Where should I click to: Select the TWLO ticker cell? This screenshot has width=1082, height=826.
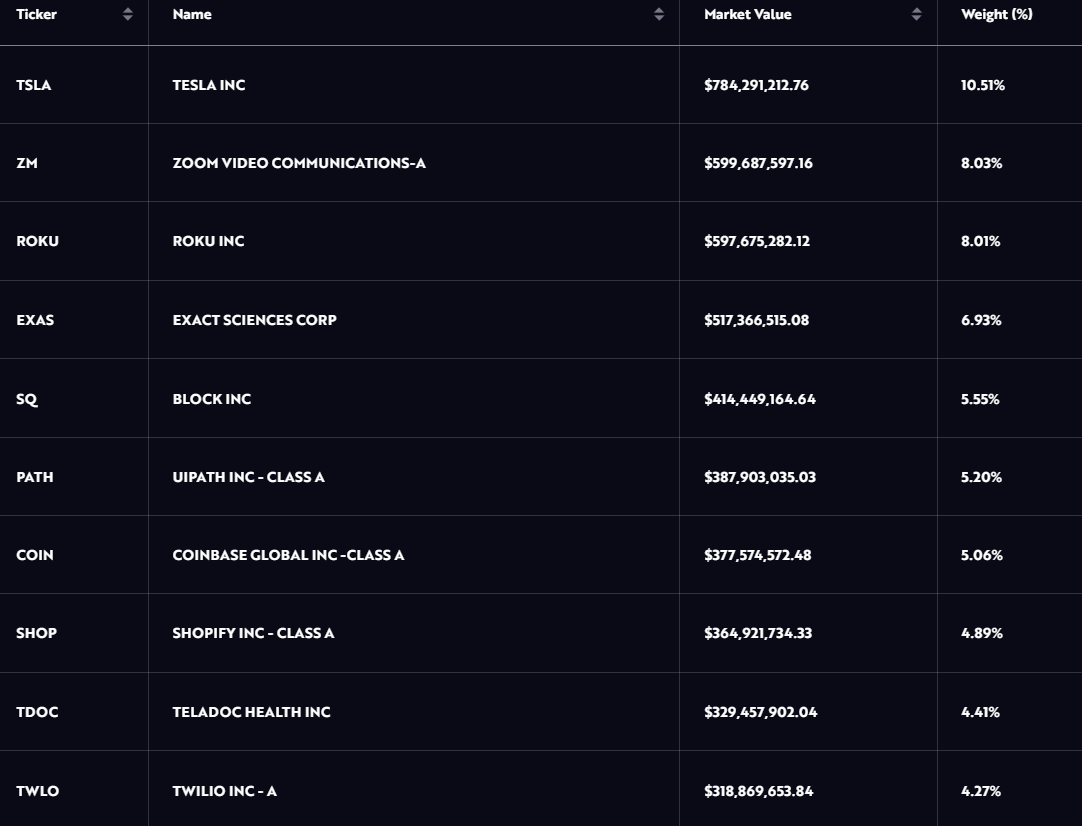pos(37,791)
